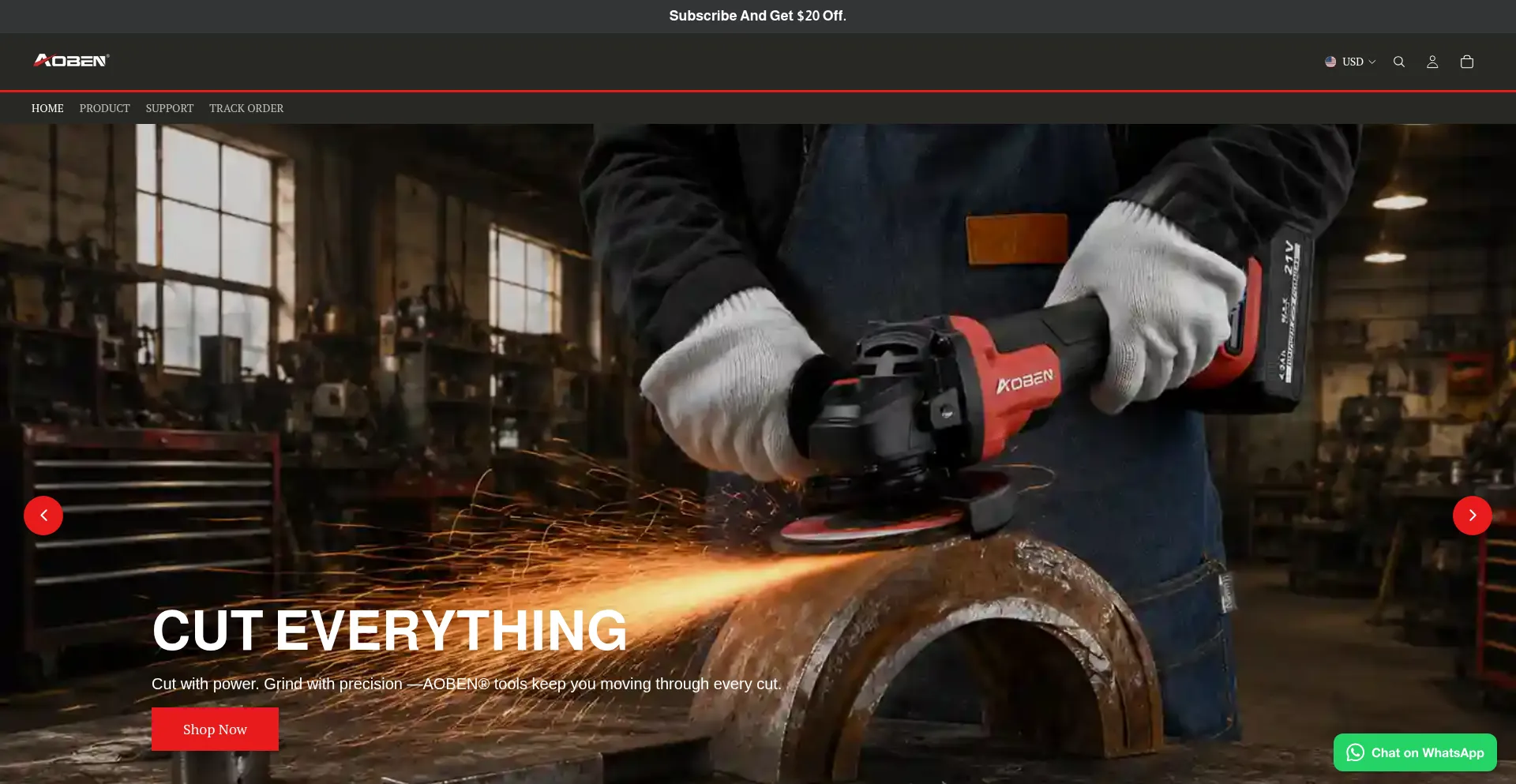
Task: Open Chat on WhatsApp button
Action: [1415, 752]
